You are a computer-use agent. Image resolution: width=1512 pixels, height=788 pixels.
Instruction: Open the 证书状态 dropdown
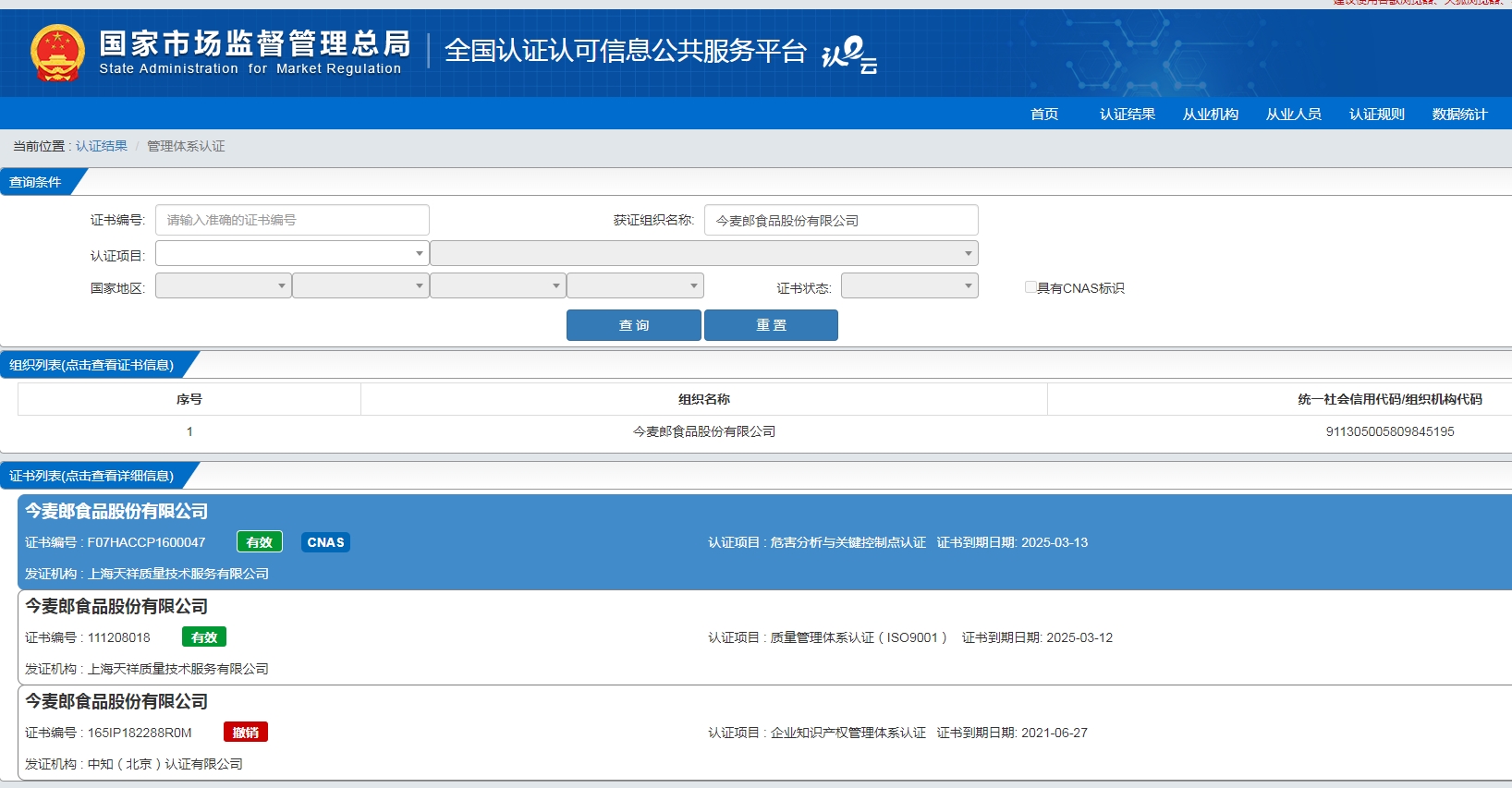[909, 285]
